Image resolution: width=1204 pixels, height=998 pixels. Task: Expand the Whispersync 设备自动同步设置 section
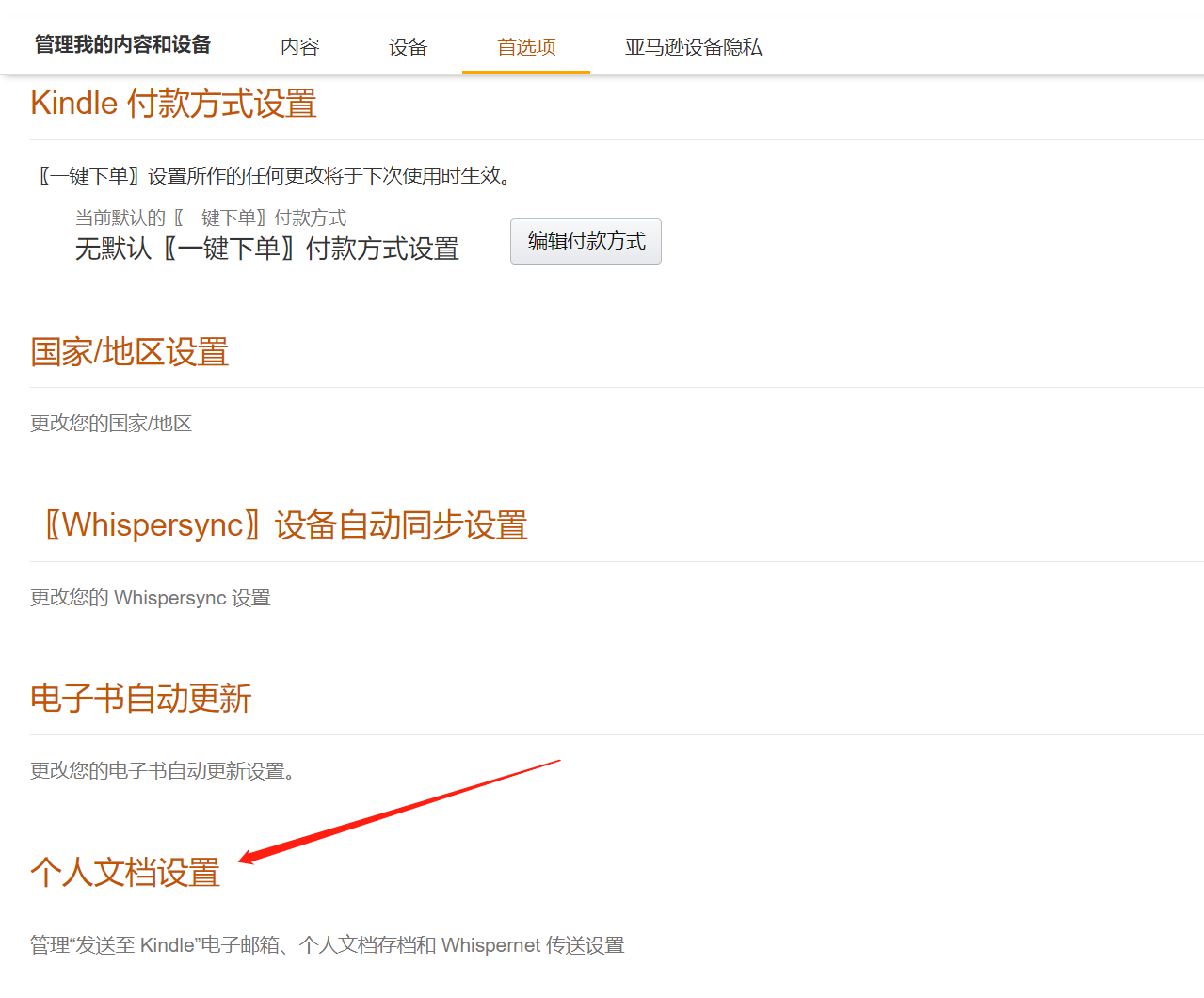(x=286, y=525)
